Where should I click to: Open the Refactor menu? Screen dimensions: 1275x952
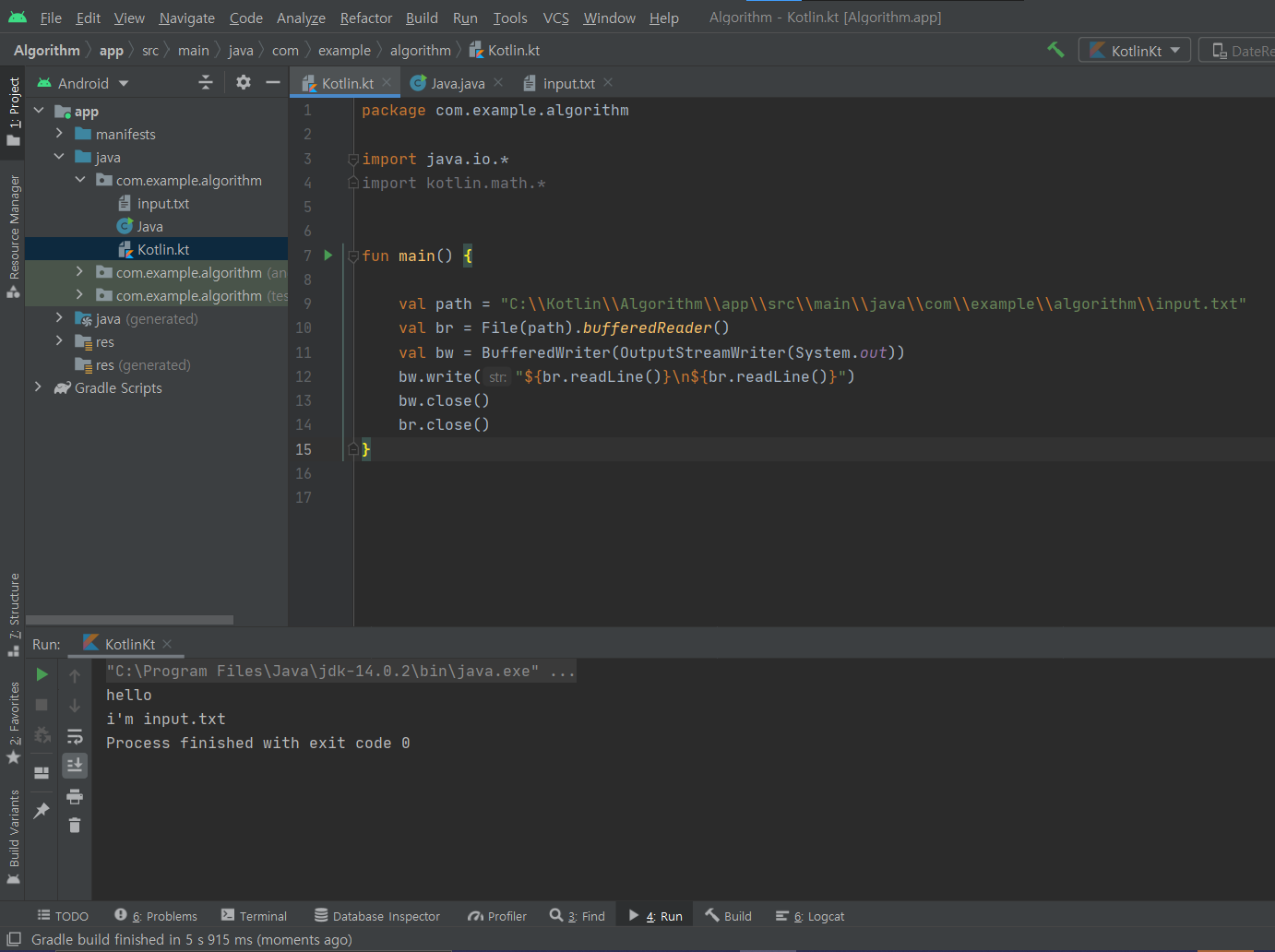pos(366,18)
